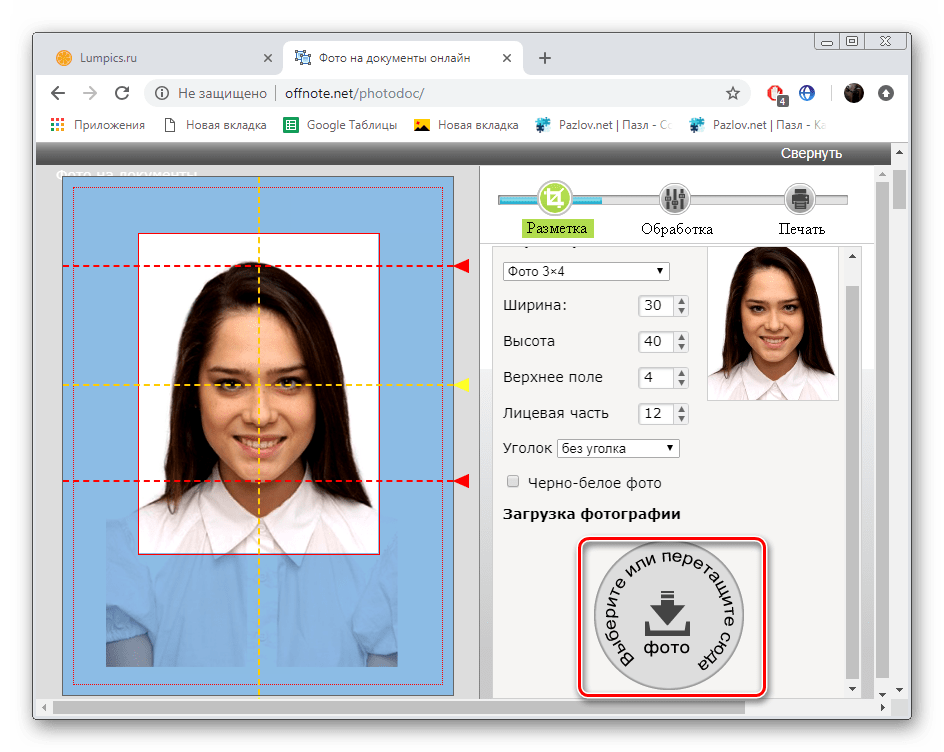Click the browser forward arrow
This screenshot has height=752, width=944.
90,93
